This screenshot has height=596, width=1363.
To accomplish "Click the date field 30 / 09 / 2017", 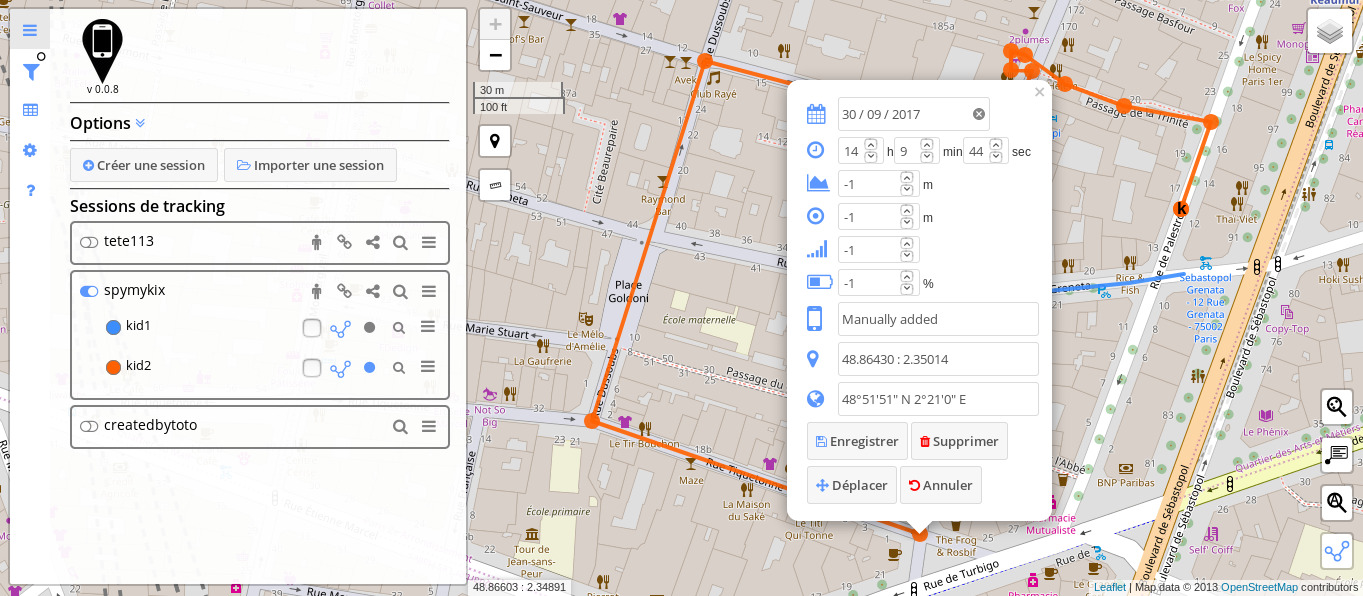I will pos(914,114).
